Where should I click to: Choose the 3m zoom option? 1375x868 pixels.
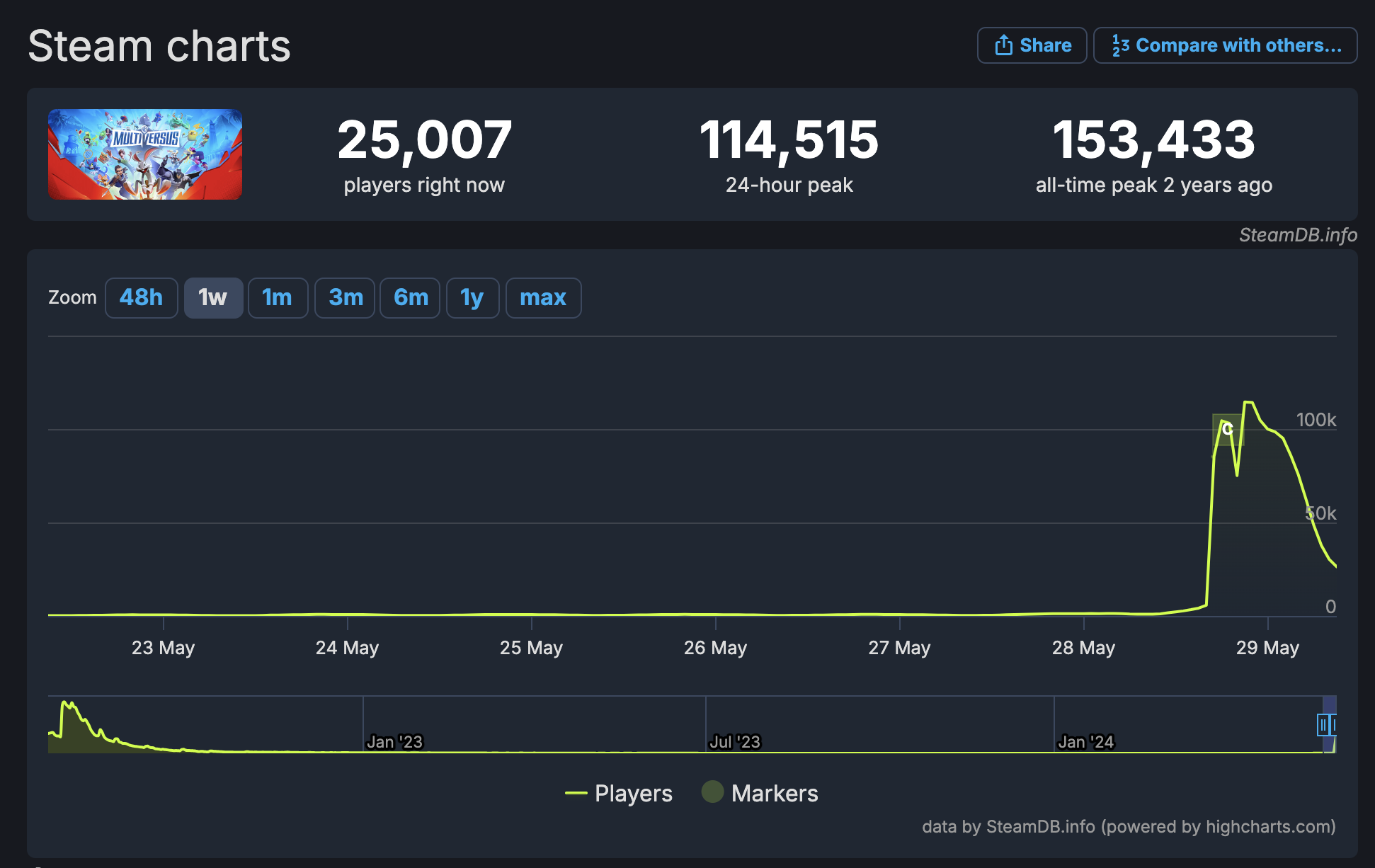click(x=345, y=297)
